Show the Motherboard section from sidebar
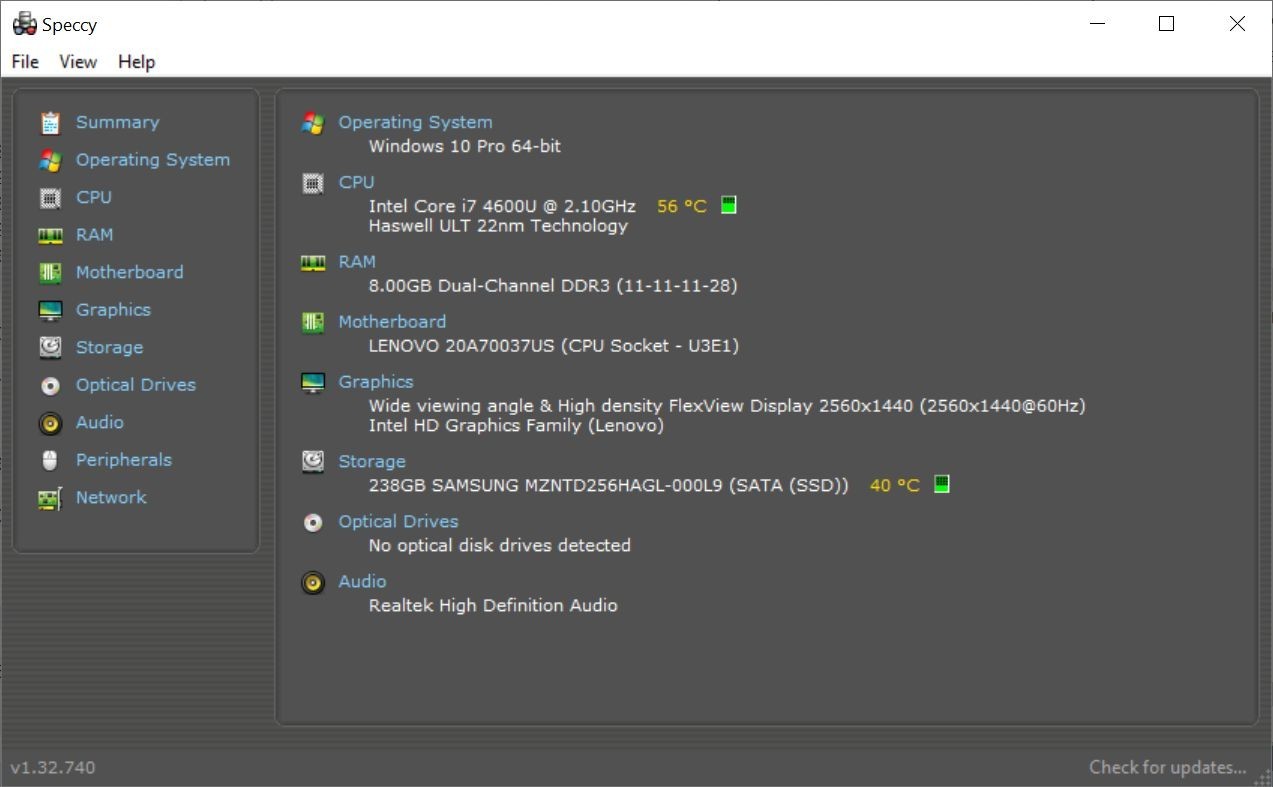Image resolution: width=1273 pixels, height=787 pixels. click(130, 273)
